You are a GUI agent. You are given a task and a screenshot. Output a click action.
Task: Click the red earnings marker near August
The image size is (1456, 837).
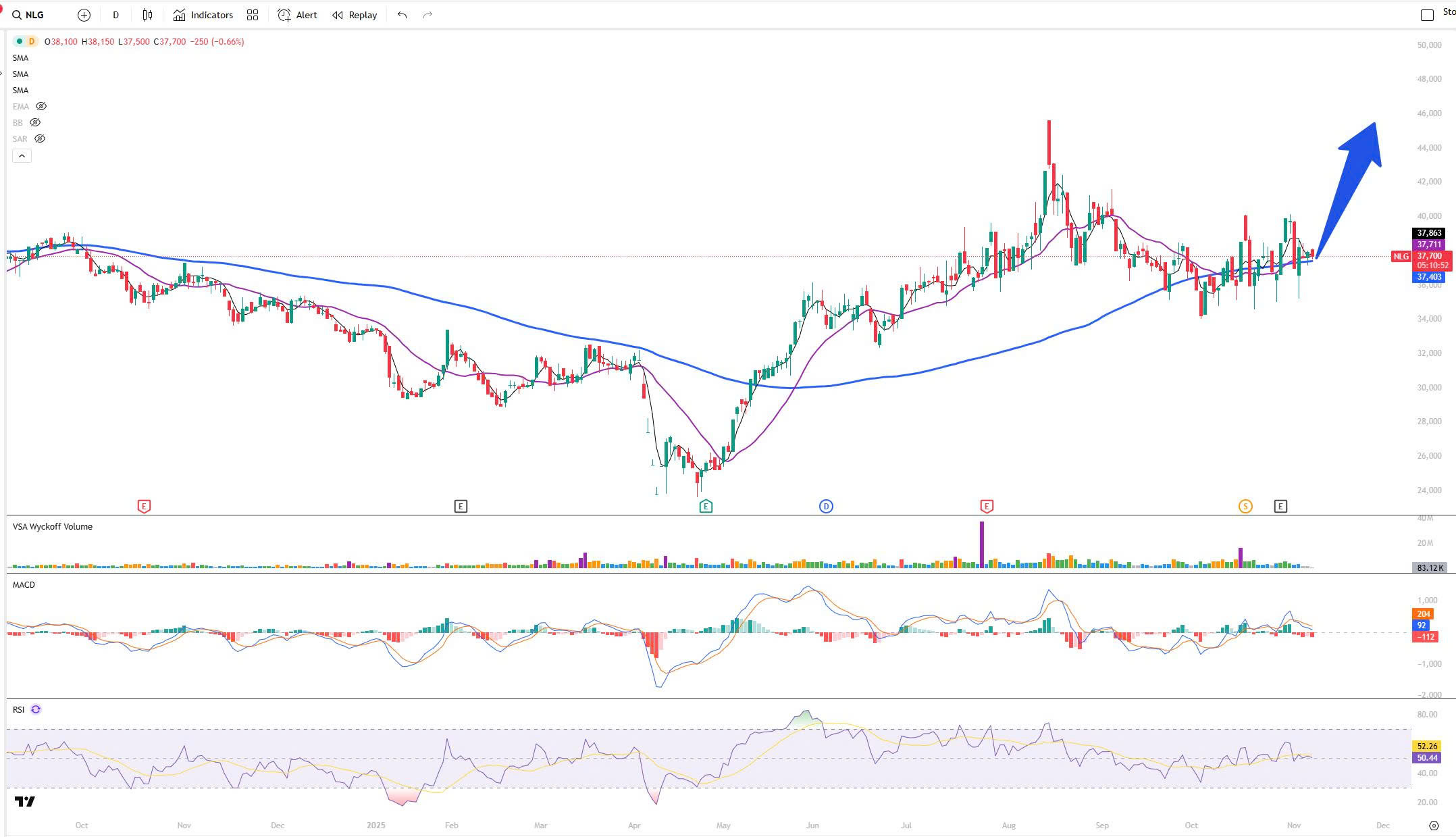pyautogui.click(x=986, y=506)
